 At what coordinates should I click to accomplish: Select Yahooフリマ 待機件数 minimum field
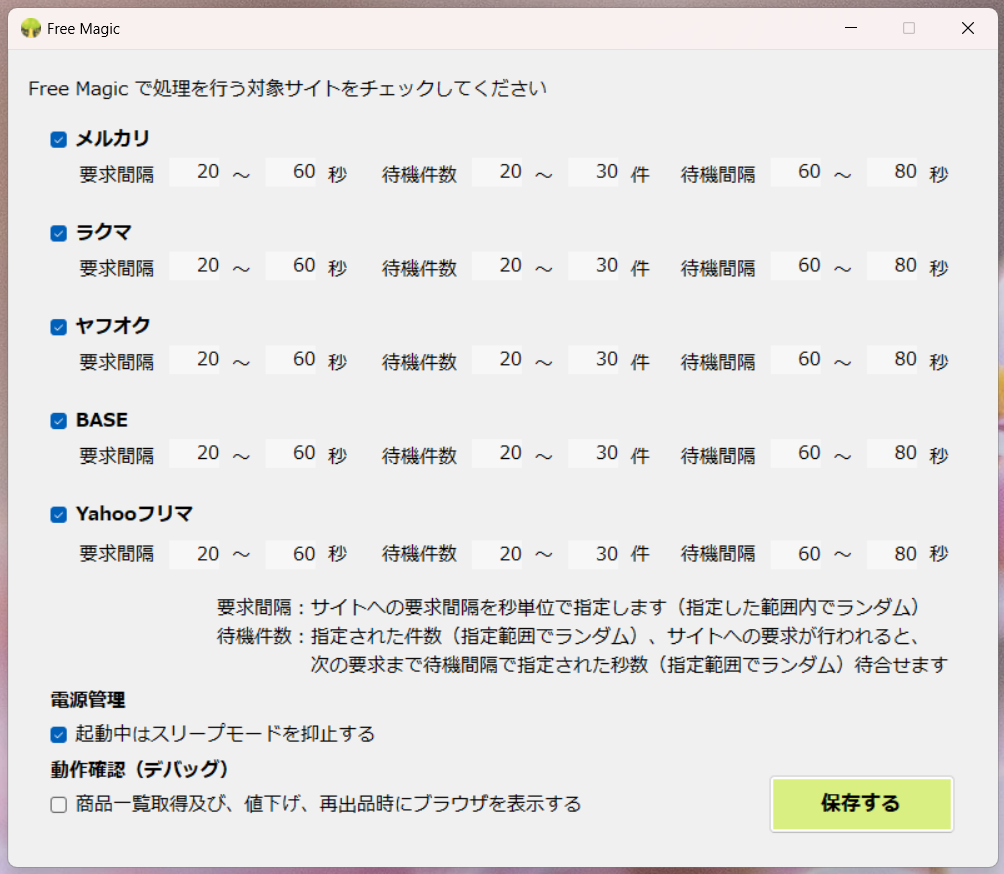click(498, 553)
